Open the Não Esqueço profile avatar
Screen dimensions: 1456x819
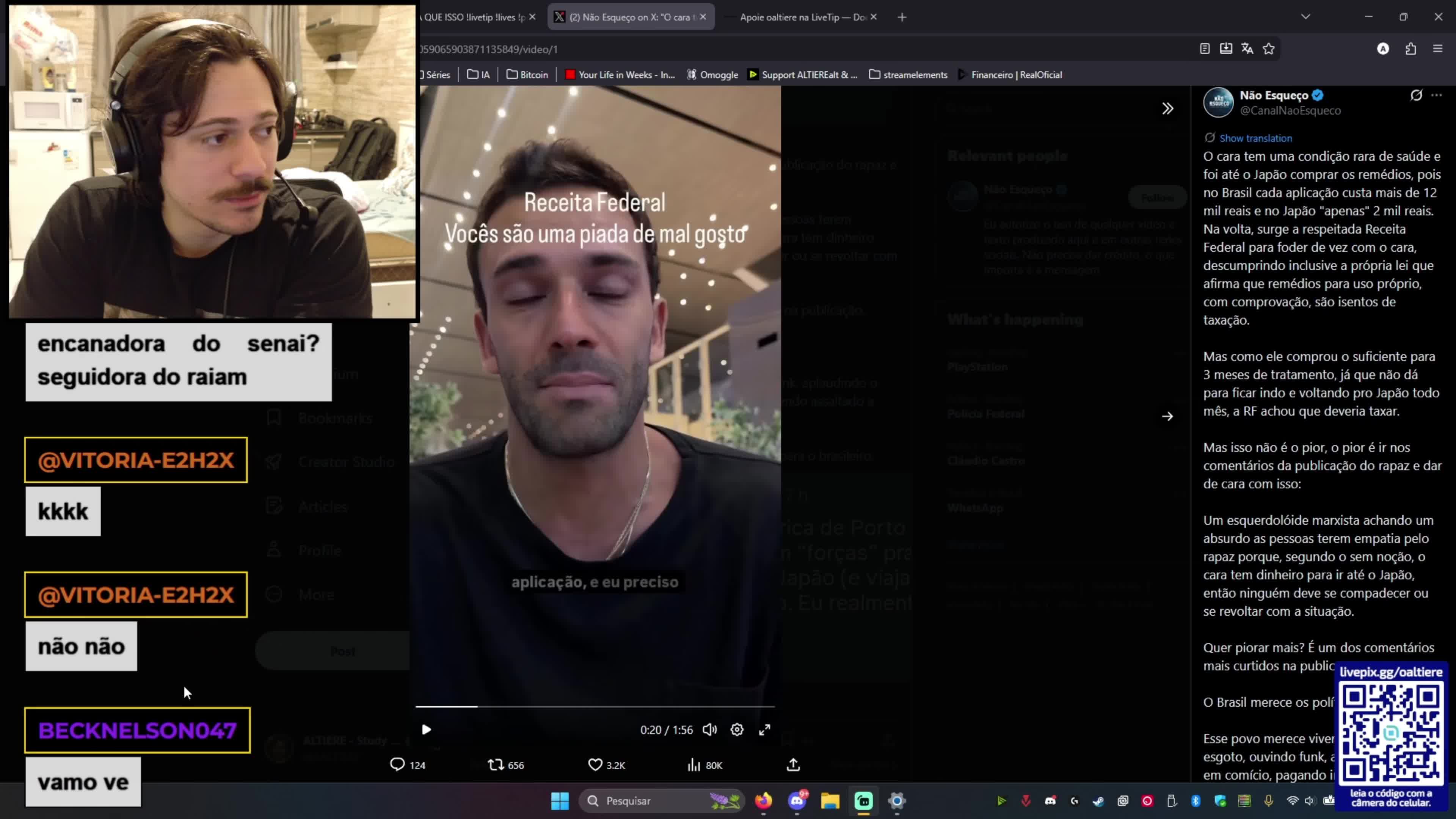(1219, 102)
